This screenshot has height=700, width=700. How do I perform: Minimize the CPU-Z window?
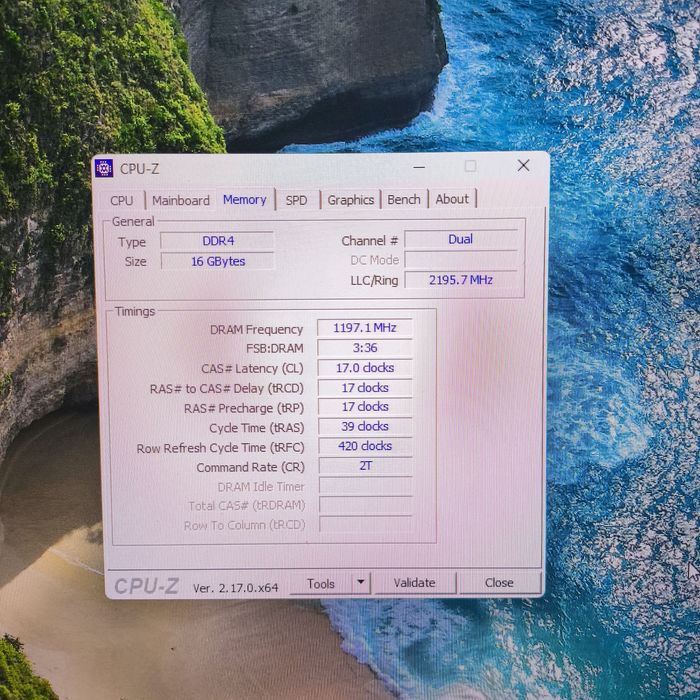coord(419,167)
